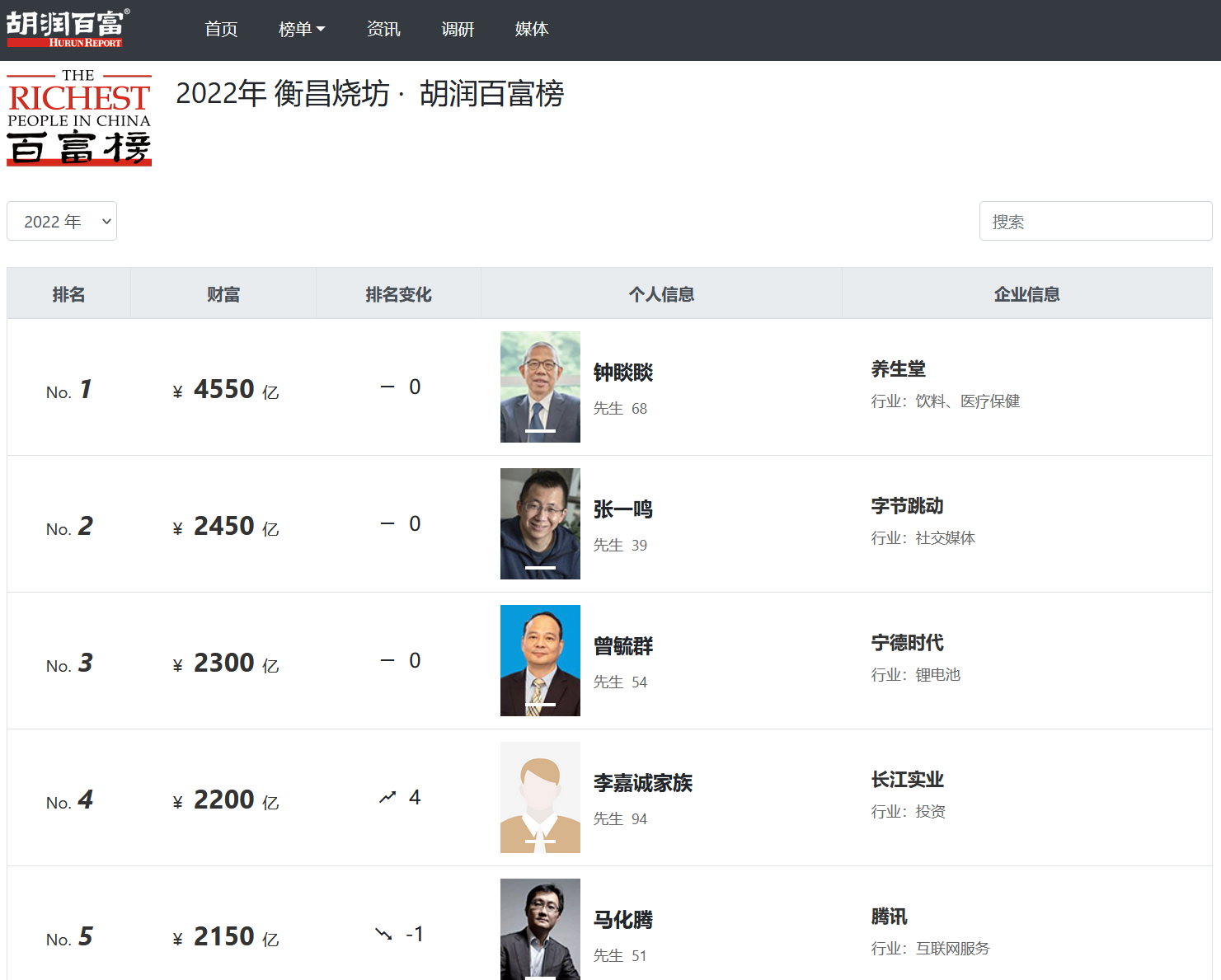
Task: Click 张一鸣's profile photo
Action: (539, 523)
